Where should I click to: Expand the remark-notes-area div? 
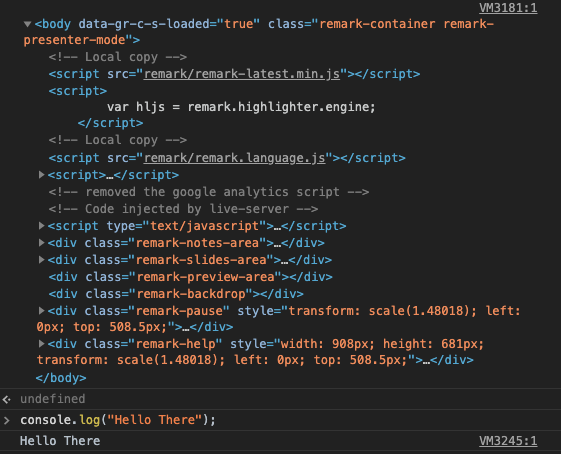[x=42, y=243]
